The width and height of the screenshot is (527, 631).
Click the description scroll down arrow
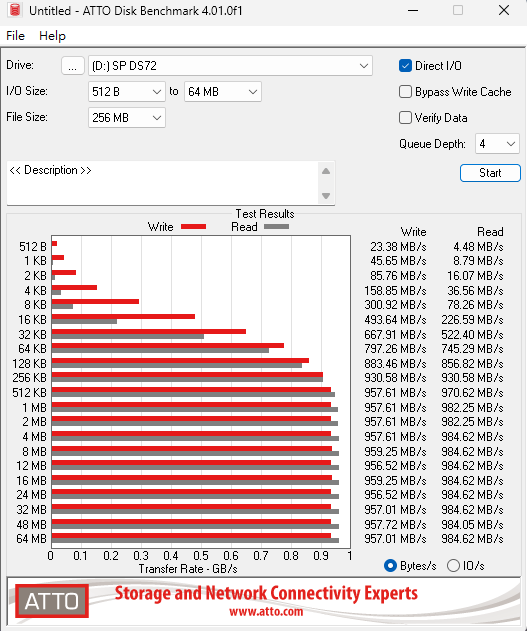coord(326,196)
